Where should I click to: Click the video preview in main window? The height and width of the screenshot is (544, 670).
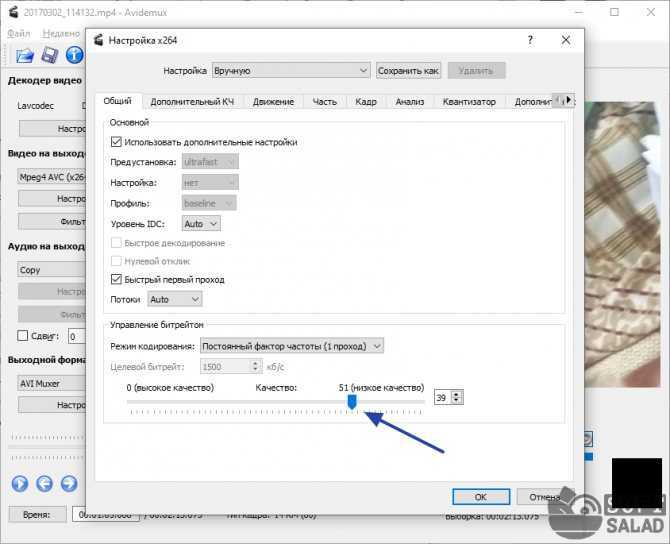click(x=622, y=244)
